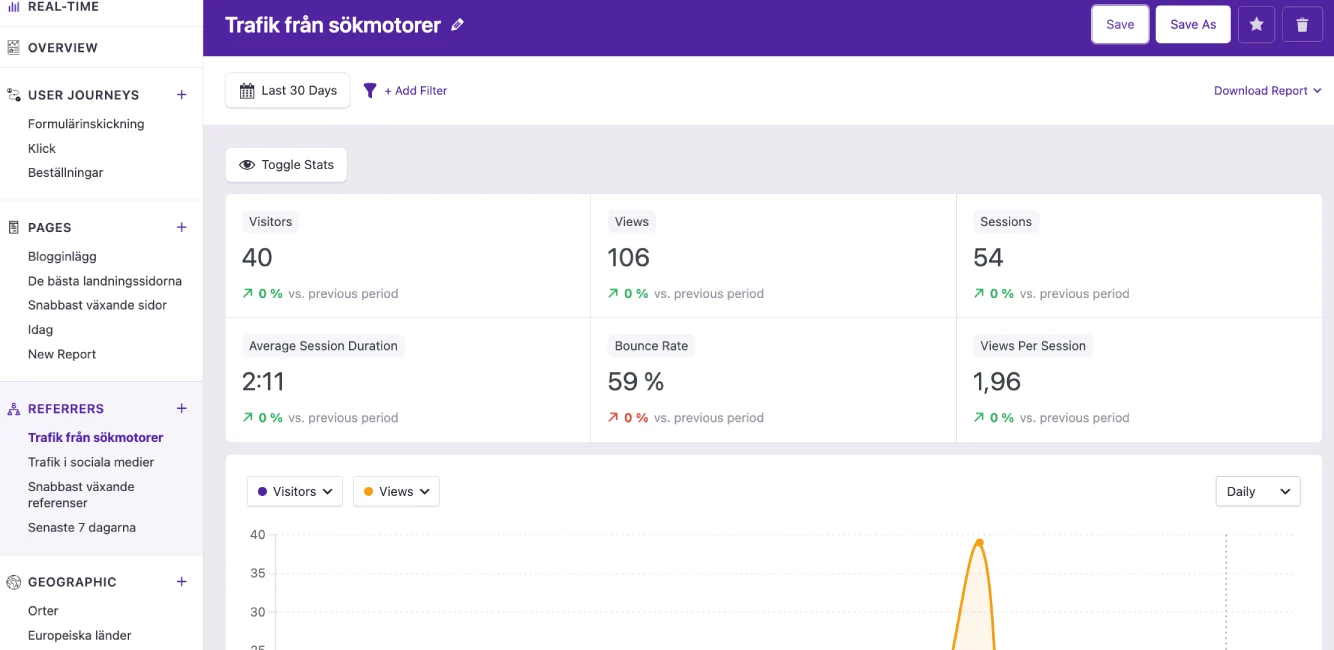Add a new User Journeys report
This screenshot has width=1334, height=650.
[182, 95]
